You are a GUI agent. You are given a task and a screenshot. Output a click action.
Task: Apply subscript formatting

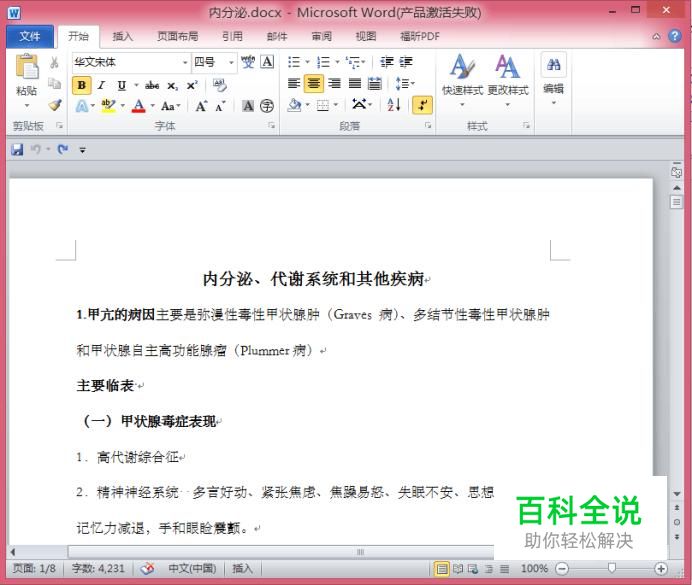click(x=173, y=86)
